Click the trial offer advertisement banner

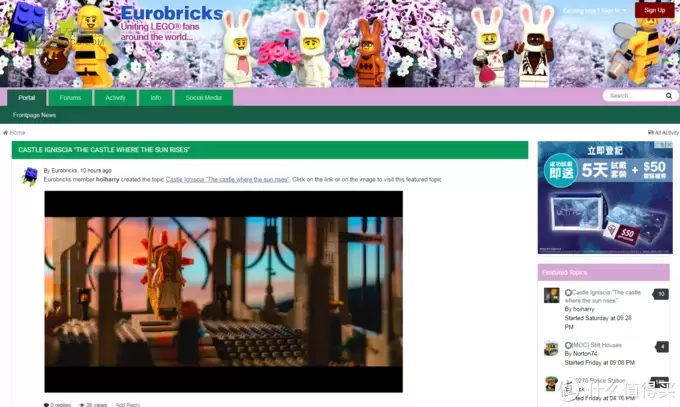[605, 197]
